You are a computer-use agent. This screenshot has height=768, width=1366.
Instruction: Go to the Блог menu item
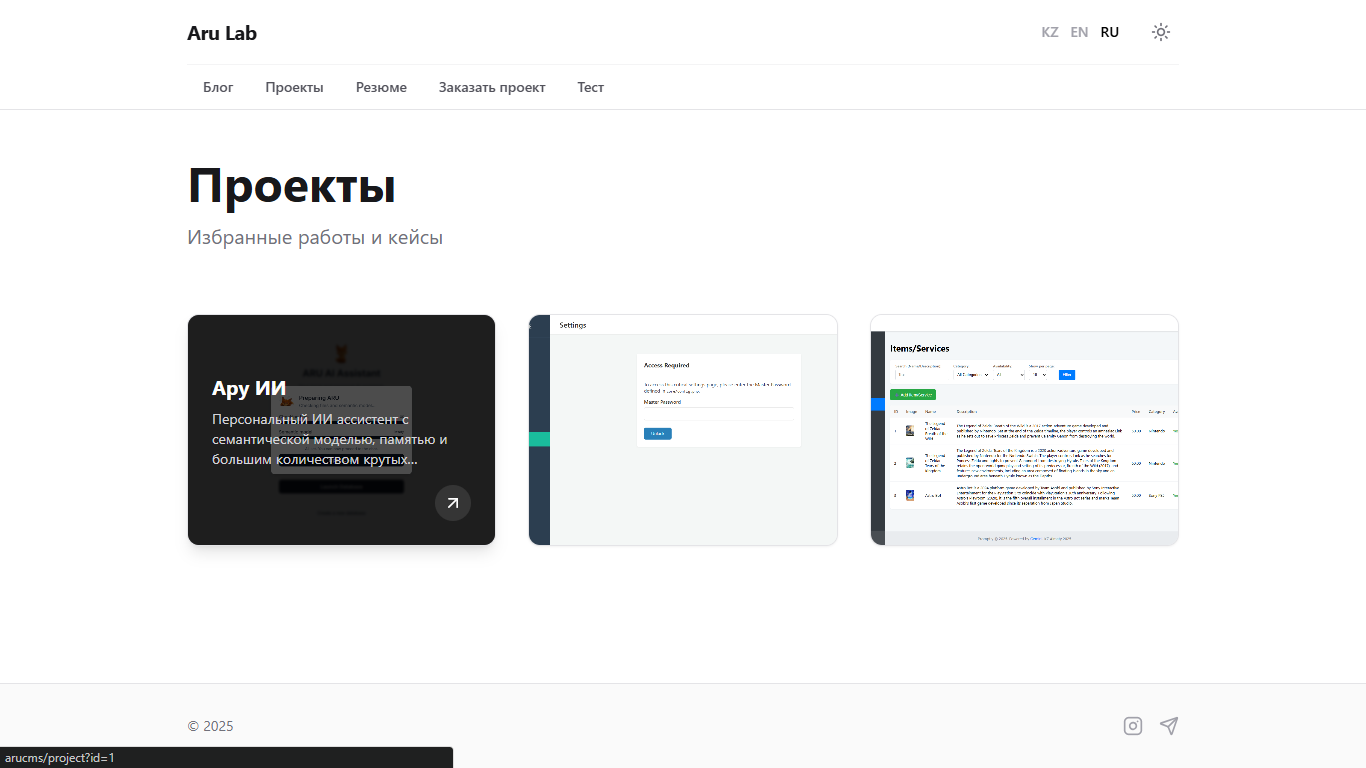tap(218, 87)
